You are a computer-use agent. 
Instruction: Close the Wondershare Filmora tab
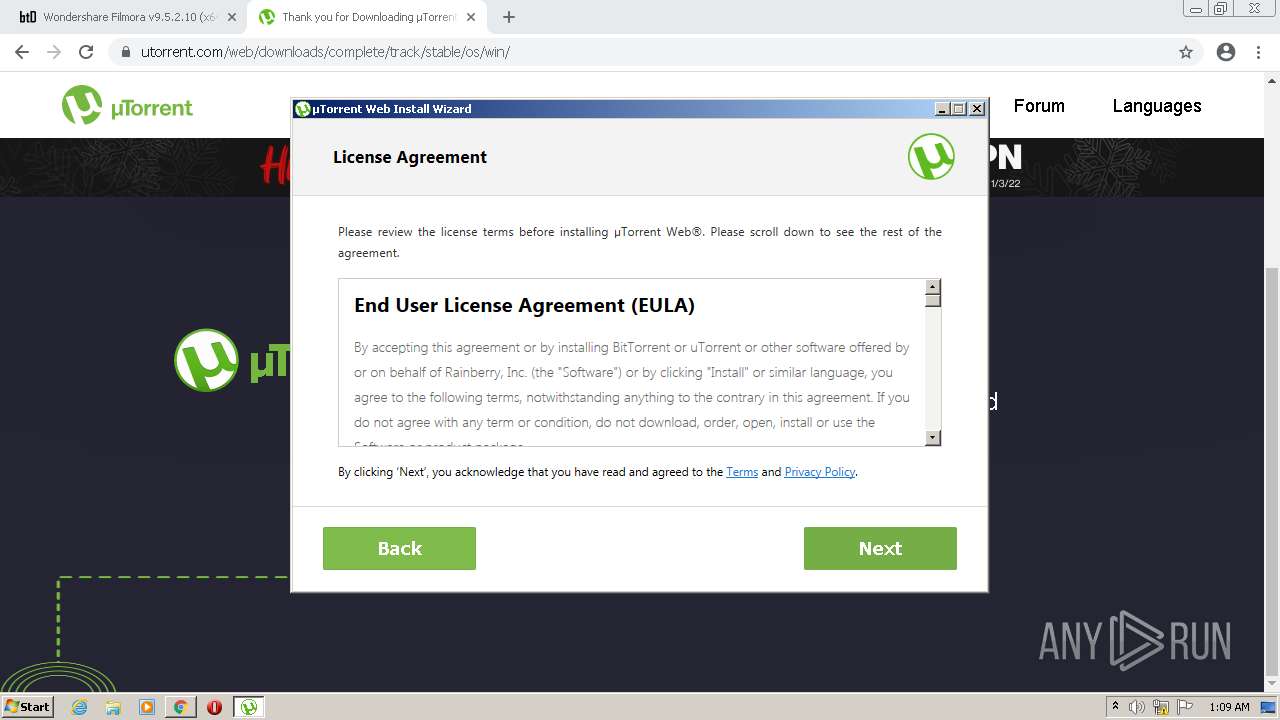232,17
